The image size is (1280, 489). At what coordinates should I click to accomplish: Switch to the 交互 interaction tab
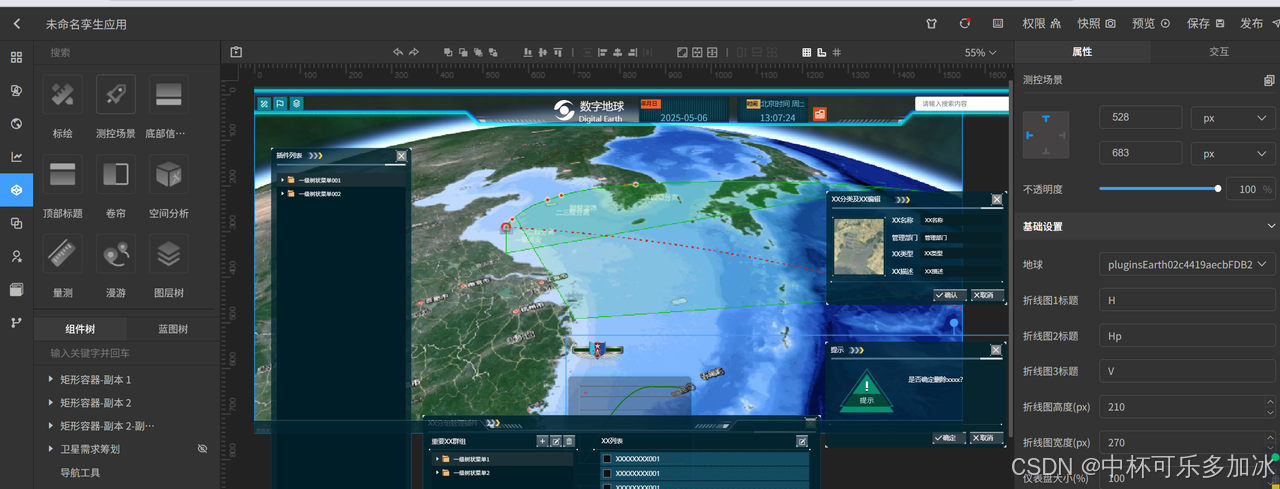point(1218,52)
